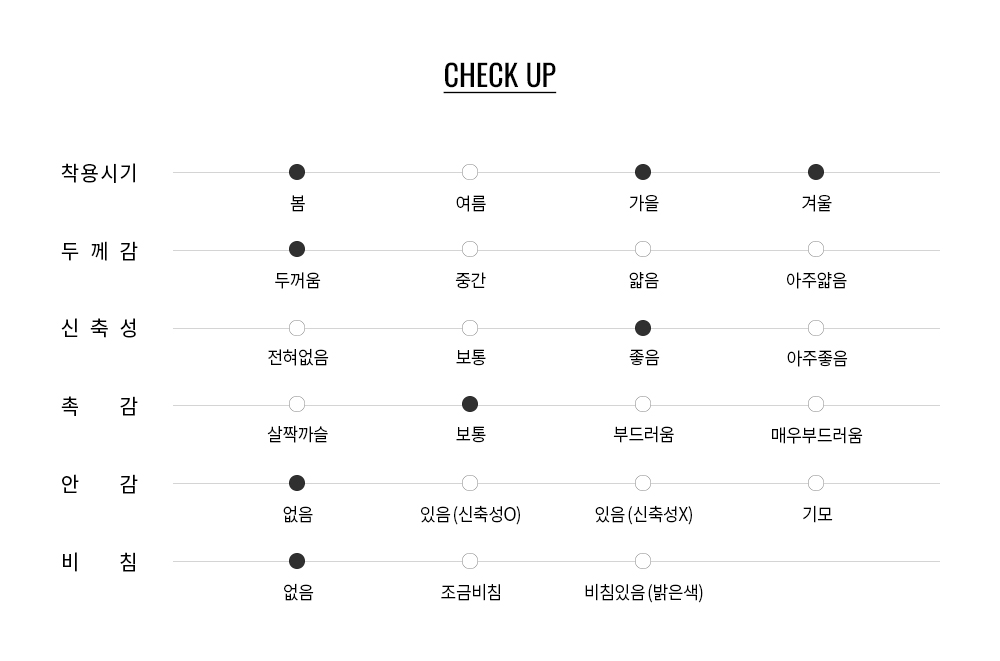Choose the 중간 thickness dot
Viewport: 1000px width, 661px height.
pyautogui.click(x=470, y=249)
